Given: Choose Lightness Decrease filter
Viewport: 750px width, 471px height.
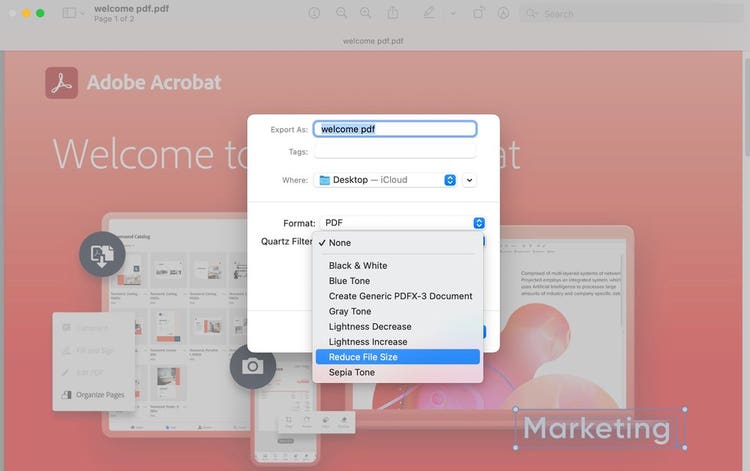Looking at the screenshot, I should pos(397,327).
